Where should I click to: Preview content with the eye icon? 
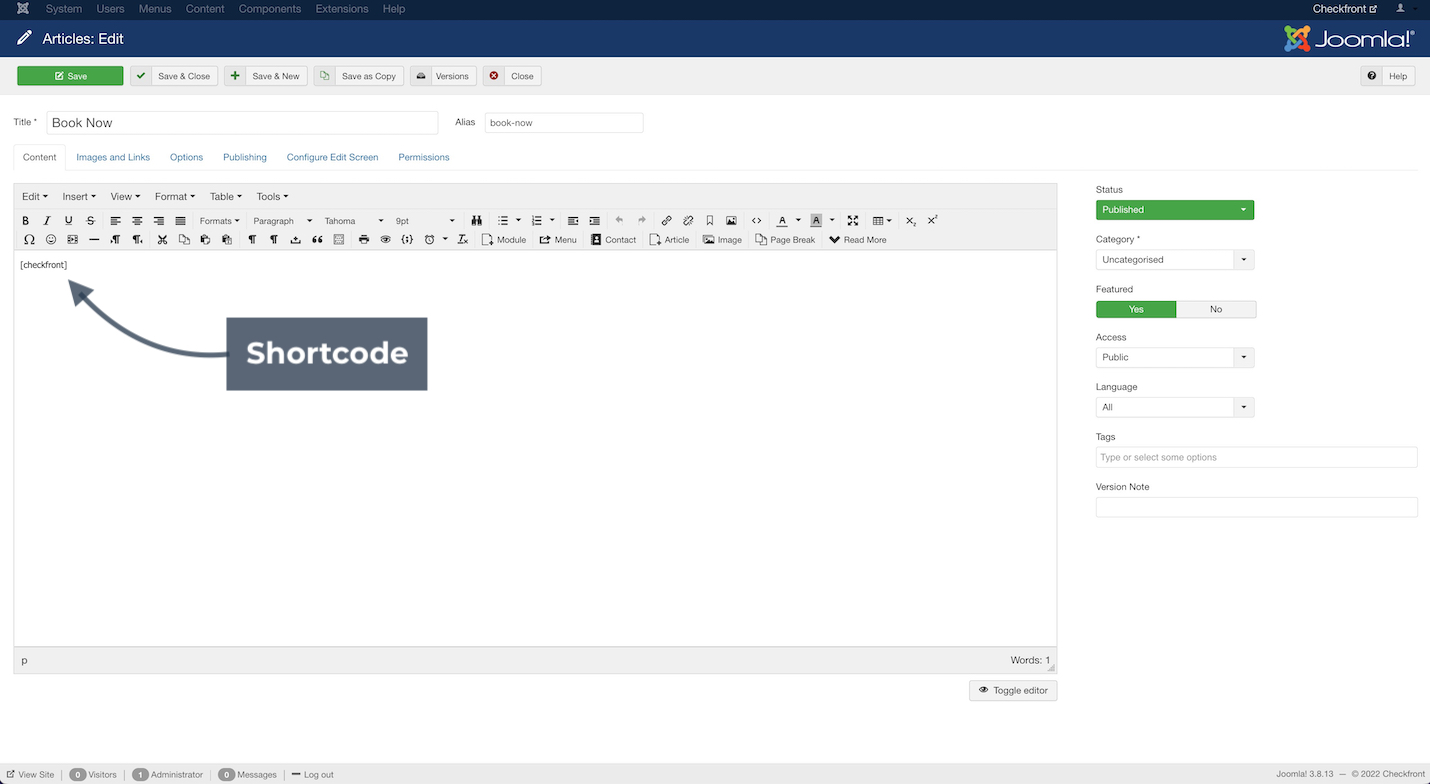tap(386, 240)
